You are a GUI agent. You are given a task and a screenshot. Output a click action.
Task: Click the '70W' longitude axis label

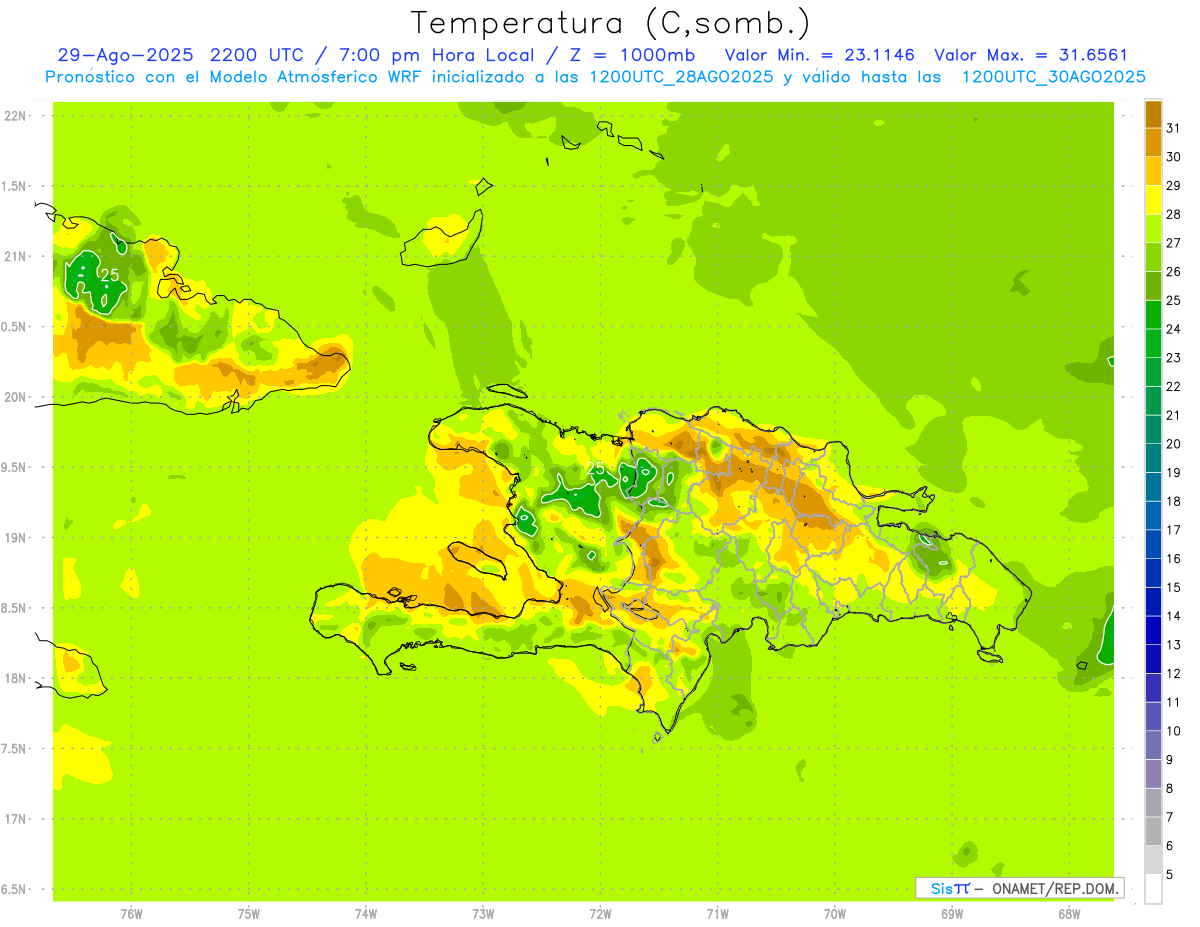[x=835, y=914]
